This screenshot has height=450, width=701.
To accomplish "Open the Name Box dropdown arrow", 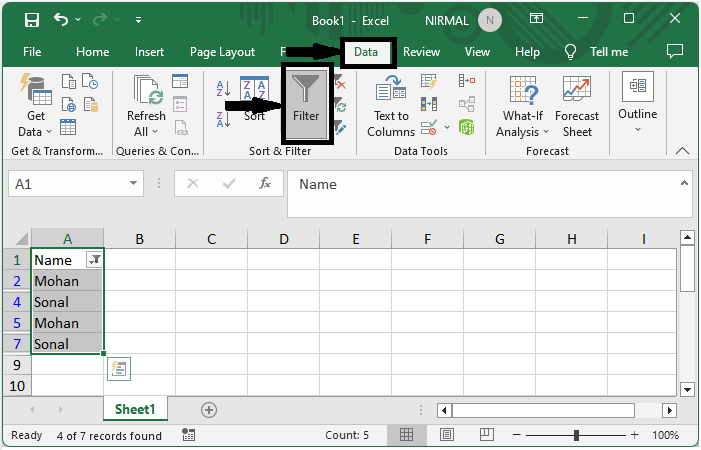I will [133, 183].
